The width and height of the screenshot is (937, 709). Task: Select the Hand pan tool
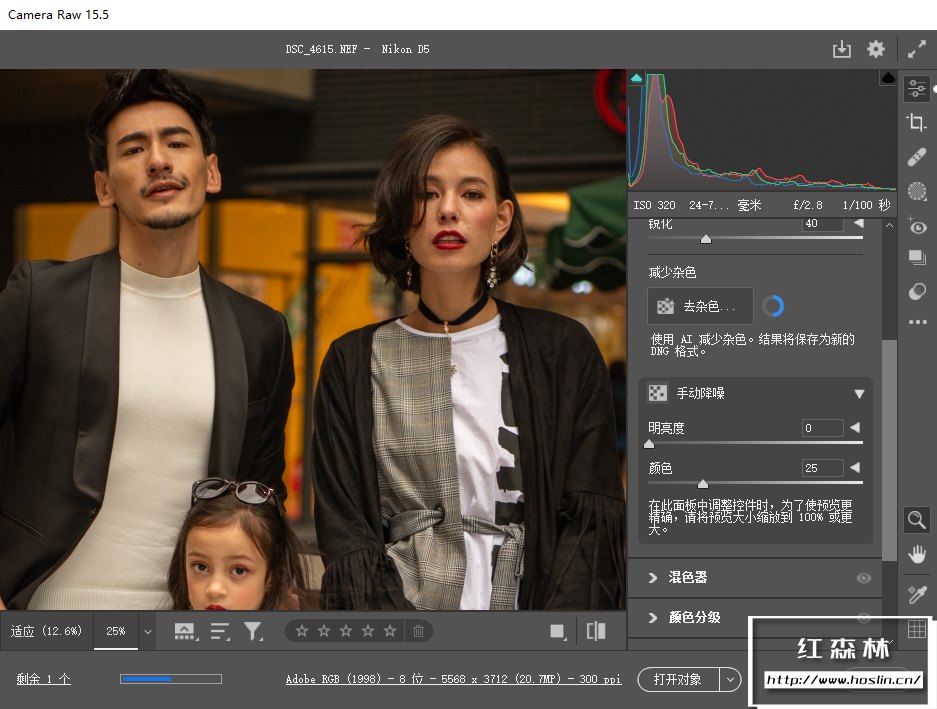point(916,554)
